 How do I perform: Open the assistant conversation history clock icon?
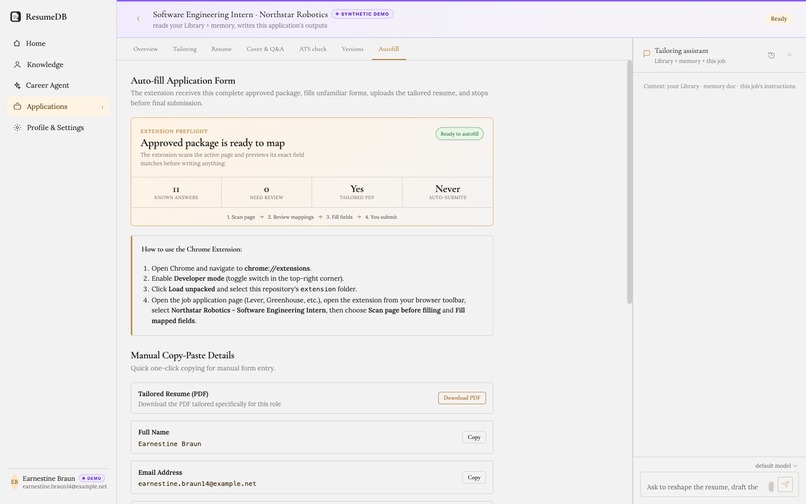click(771, 55)
